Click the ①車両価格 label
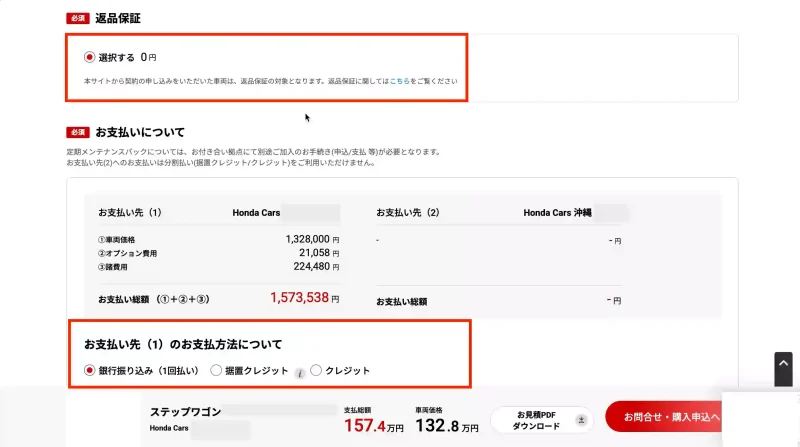 coord(116,240)
